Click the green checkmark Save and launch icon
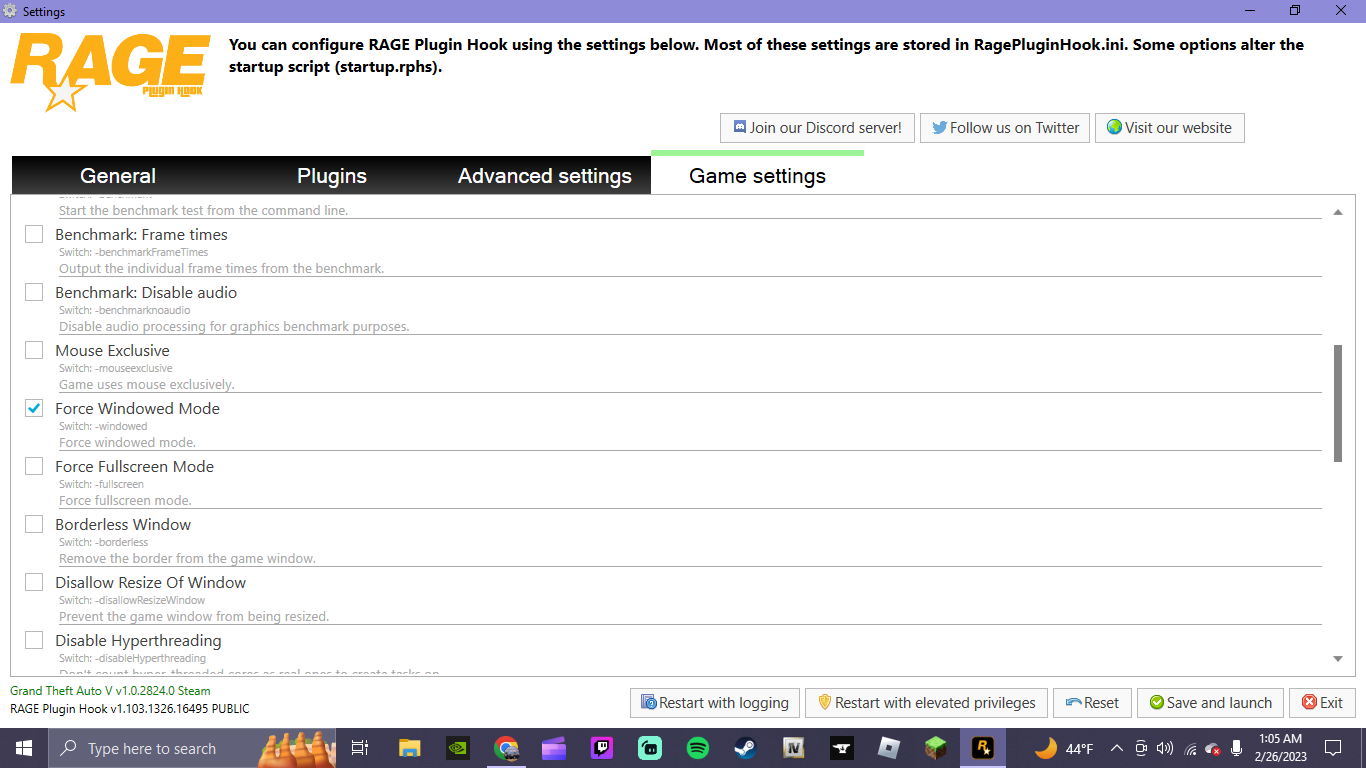Image resolution: width=1366 pixels, height=768 pixels. coord(1156,703)
